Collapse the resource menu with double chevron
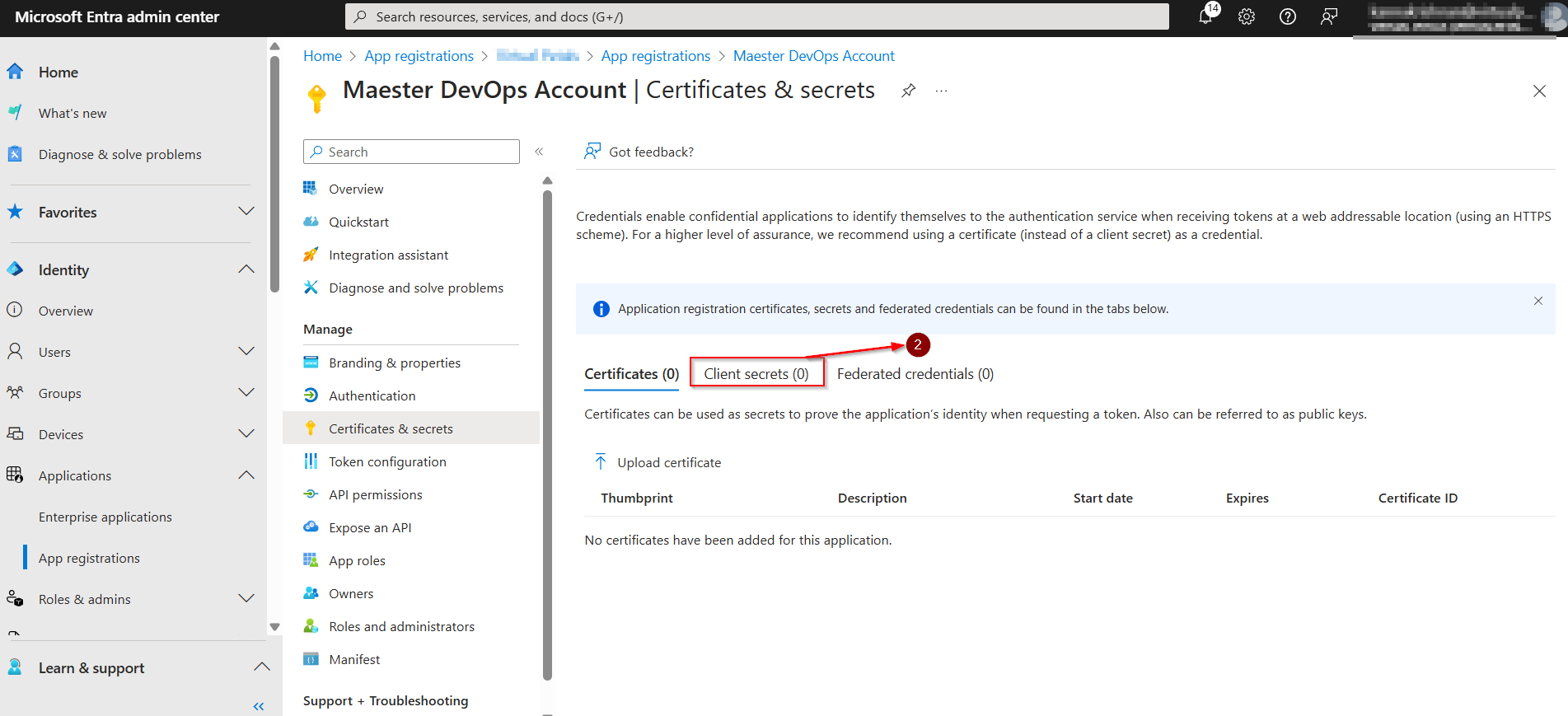 pos(539,152)
